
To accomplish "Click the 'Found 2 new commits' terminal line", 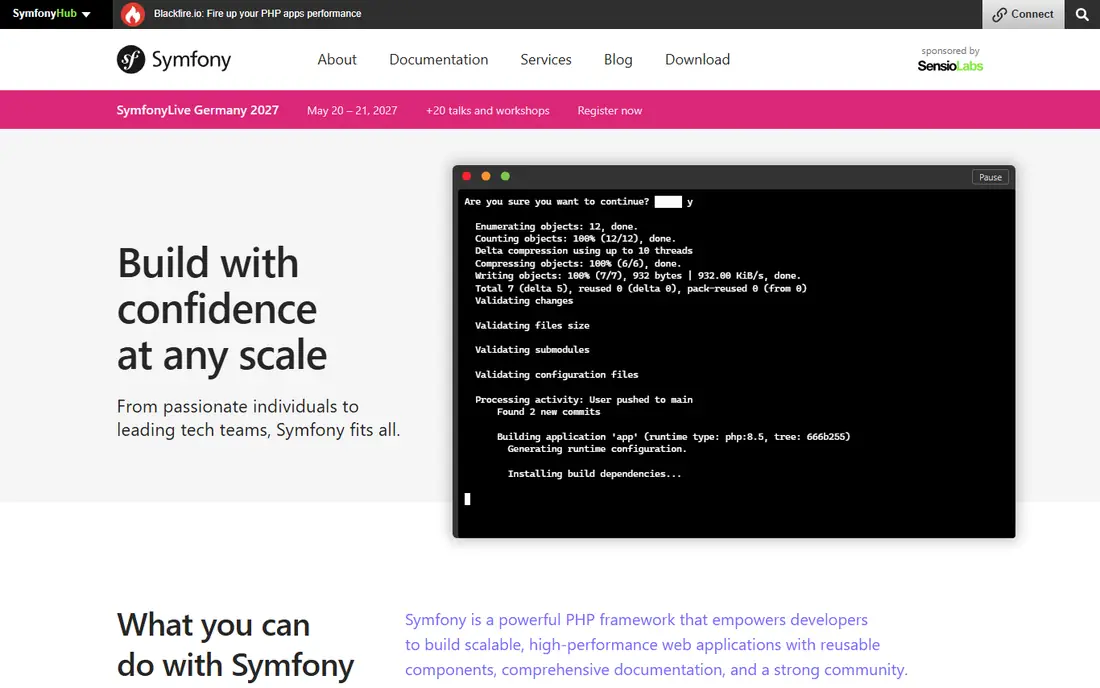I will (549, 412).
